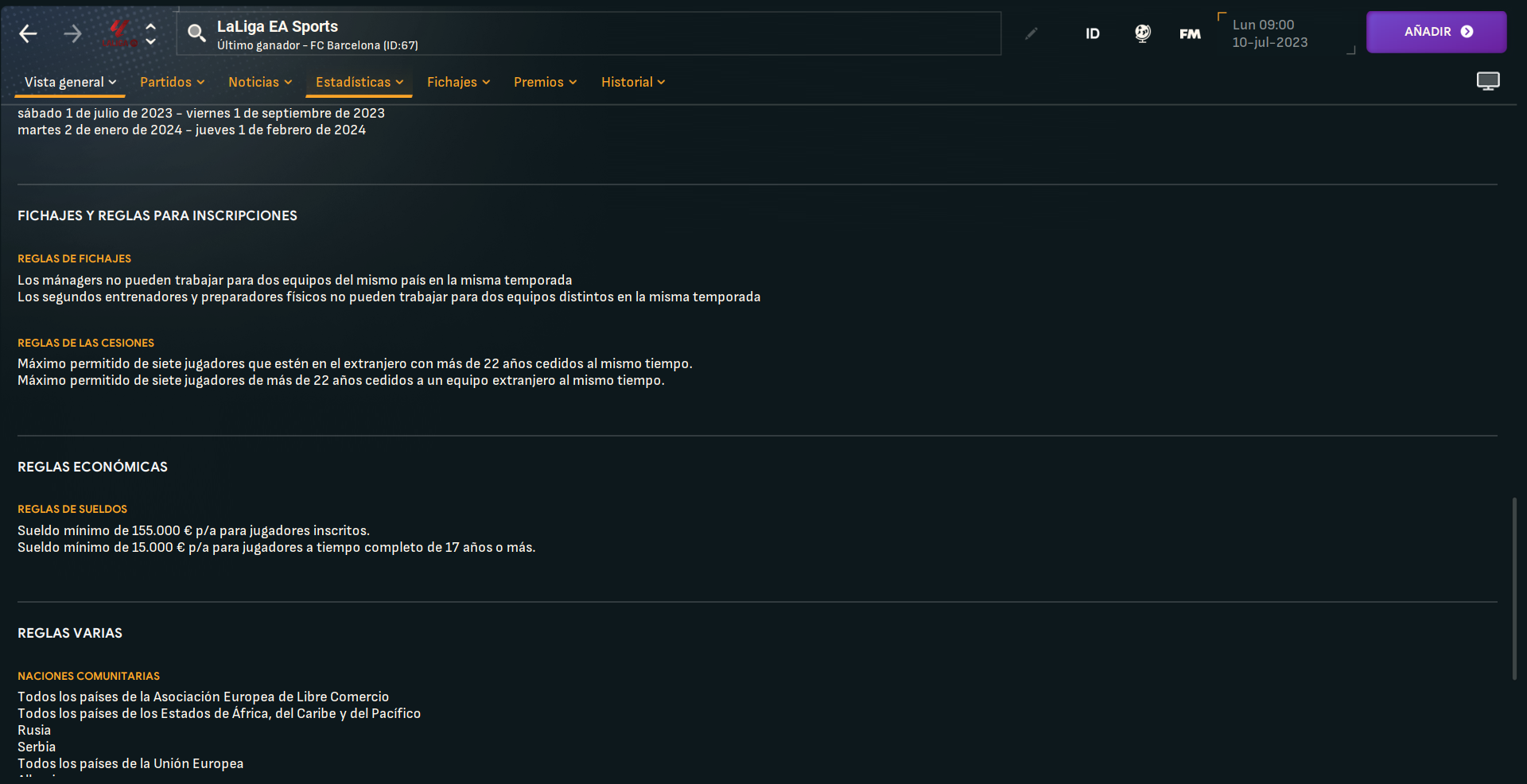This screenshot has height=784, width=1527.
Task: Click the pencil edit icon
Action: tap(1031, 33)
